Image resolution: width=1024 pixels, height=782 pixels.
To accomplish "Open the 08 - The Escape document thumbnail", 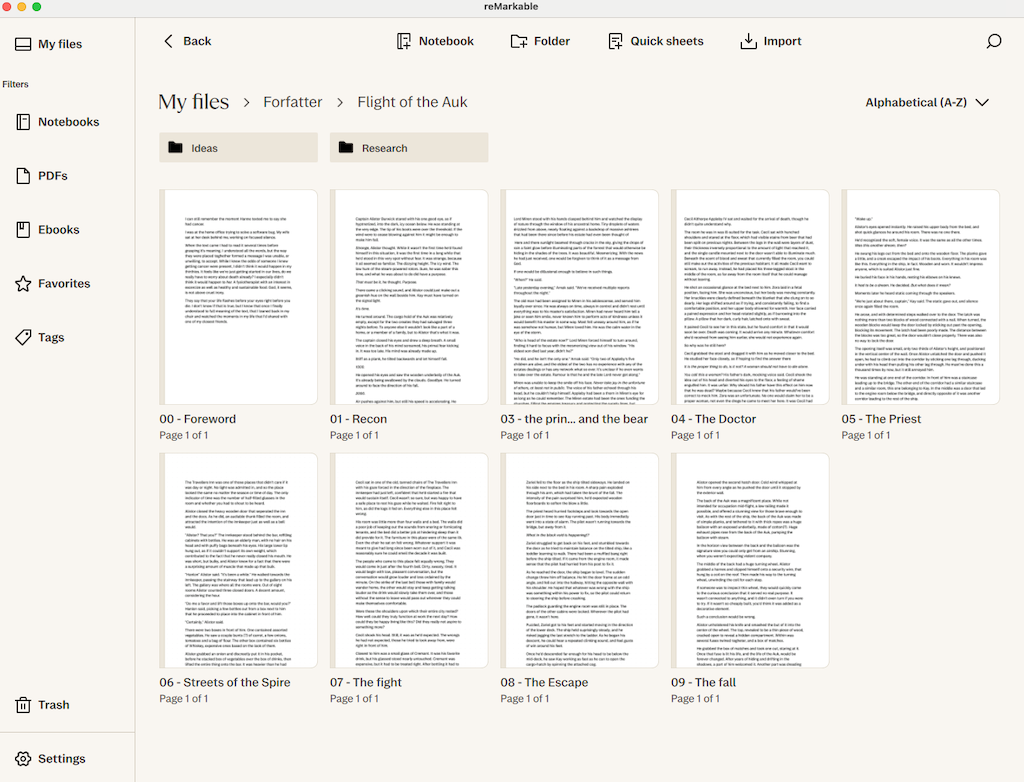I will 579,561.
